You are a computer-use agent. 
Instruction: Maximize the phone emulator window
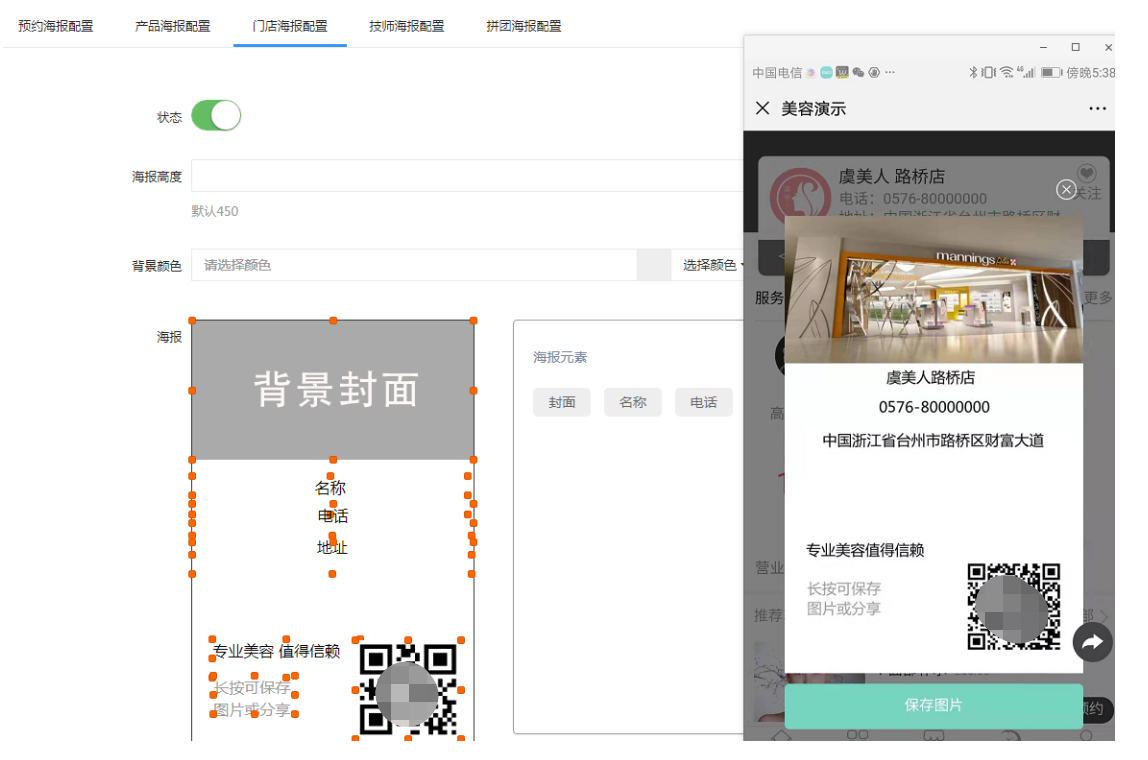(x=1076, y=47)
